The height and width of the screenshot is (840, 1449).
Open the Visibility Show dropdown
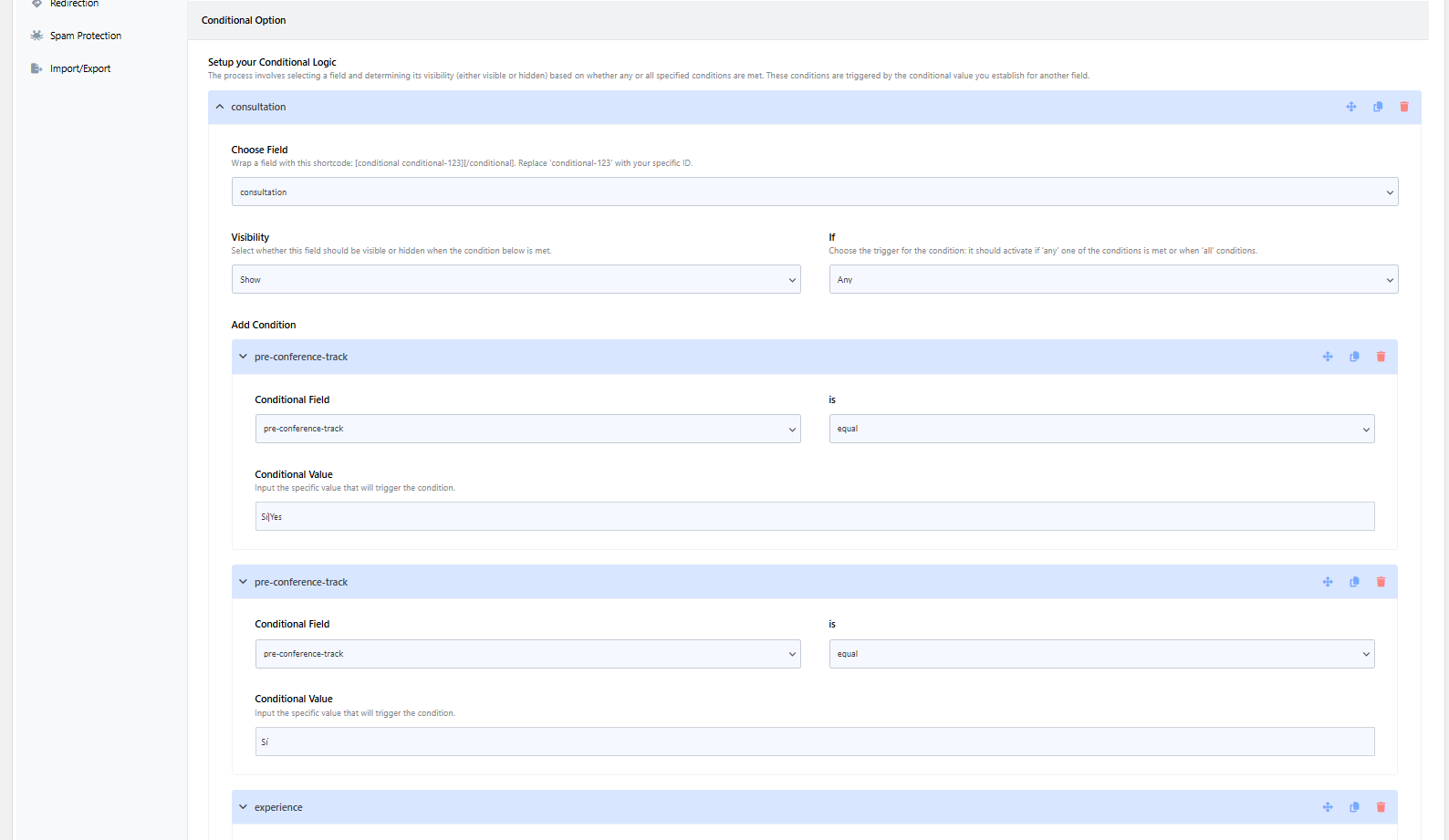516,279
